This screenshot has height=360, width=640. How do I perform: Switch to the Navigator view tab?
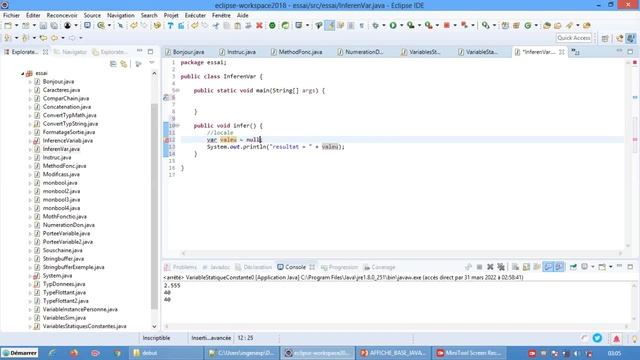[70, 52]
